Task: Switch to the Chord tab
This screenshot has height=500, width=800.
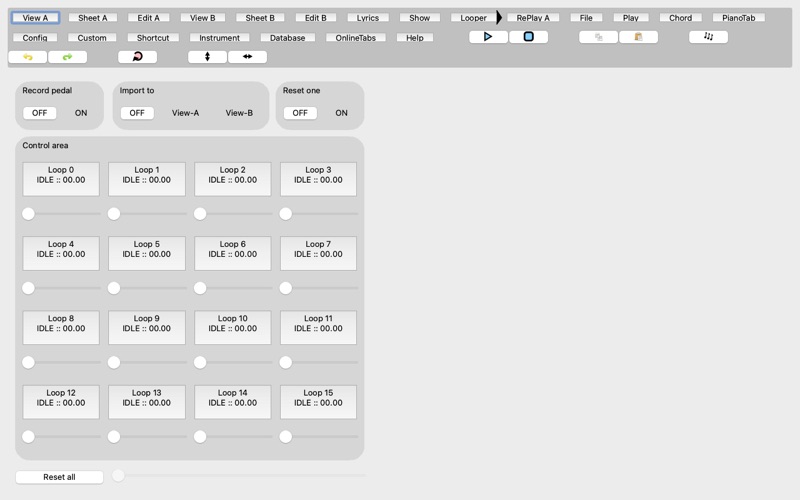Action: point(681,18)
